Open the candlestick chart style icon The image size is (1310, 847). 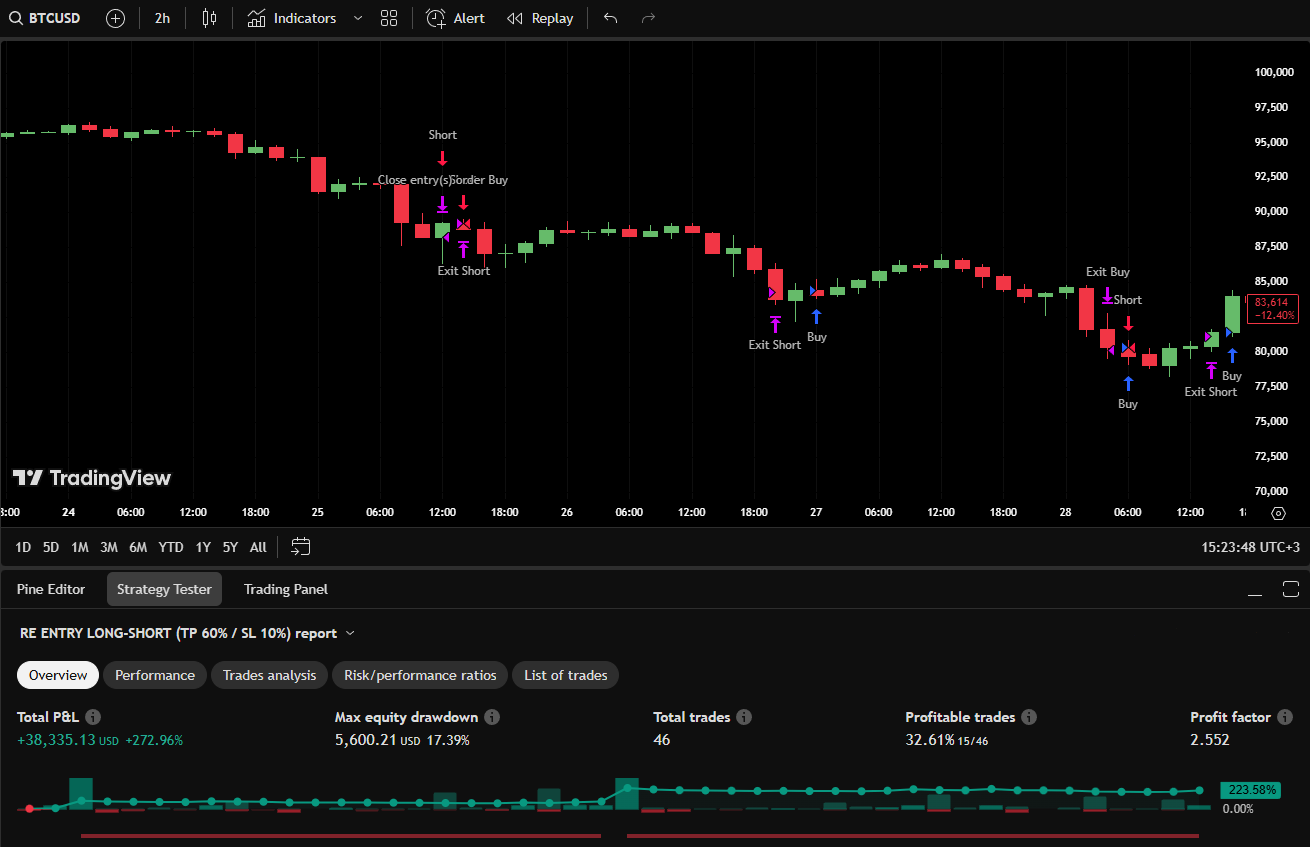209,18
